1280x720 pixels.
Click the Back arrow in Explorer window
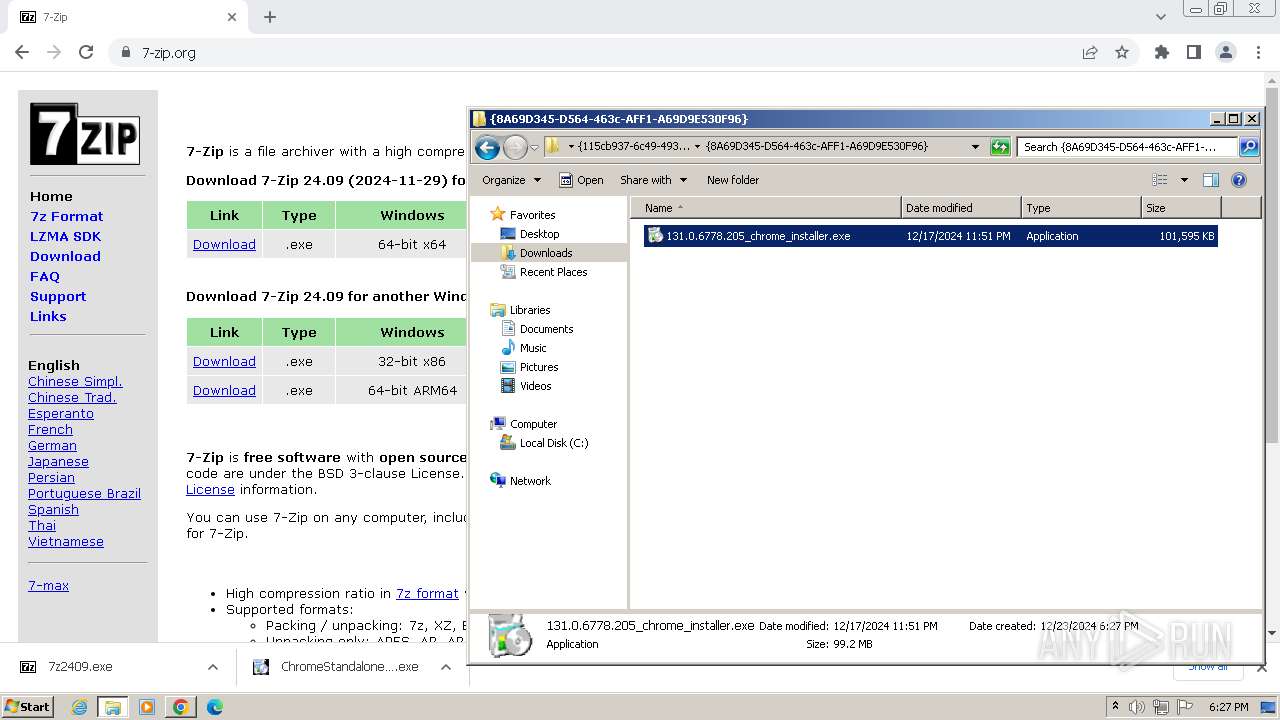[x=487, y=148]
